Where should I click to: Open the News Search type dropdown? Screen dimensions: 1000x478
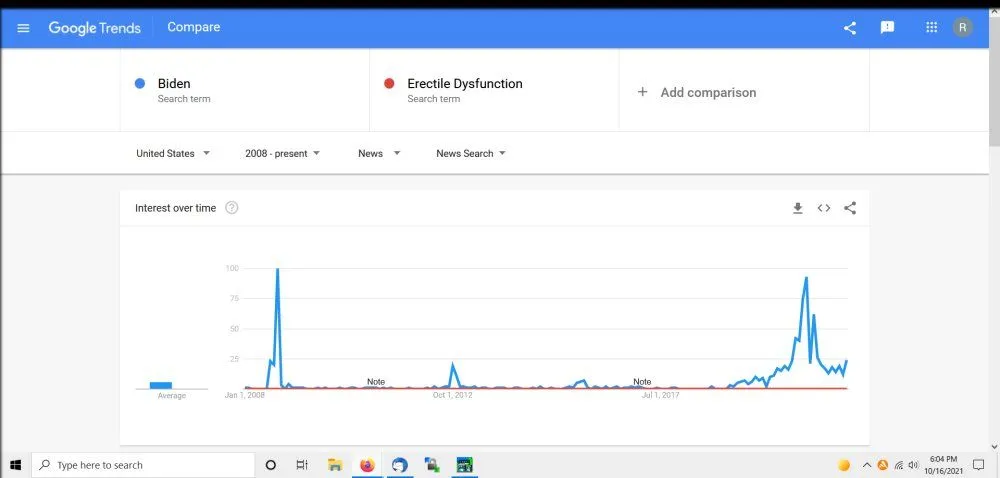[x=471, y=153]
